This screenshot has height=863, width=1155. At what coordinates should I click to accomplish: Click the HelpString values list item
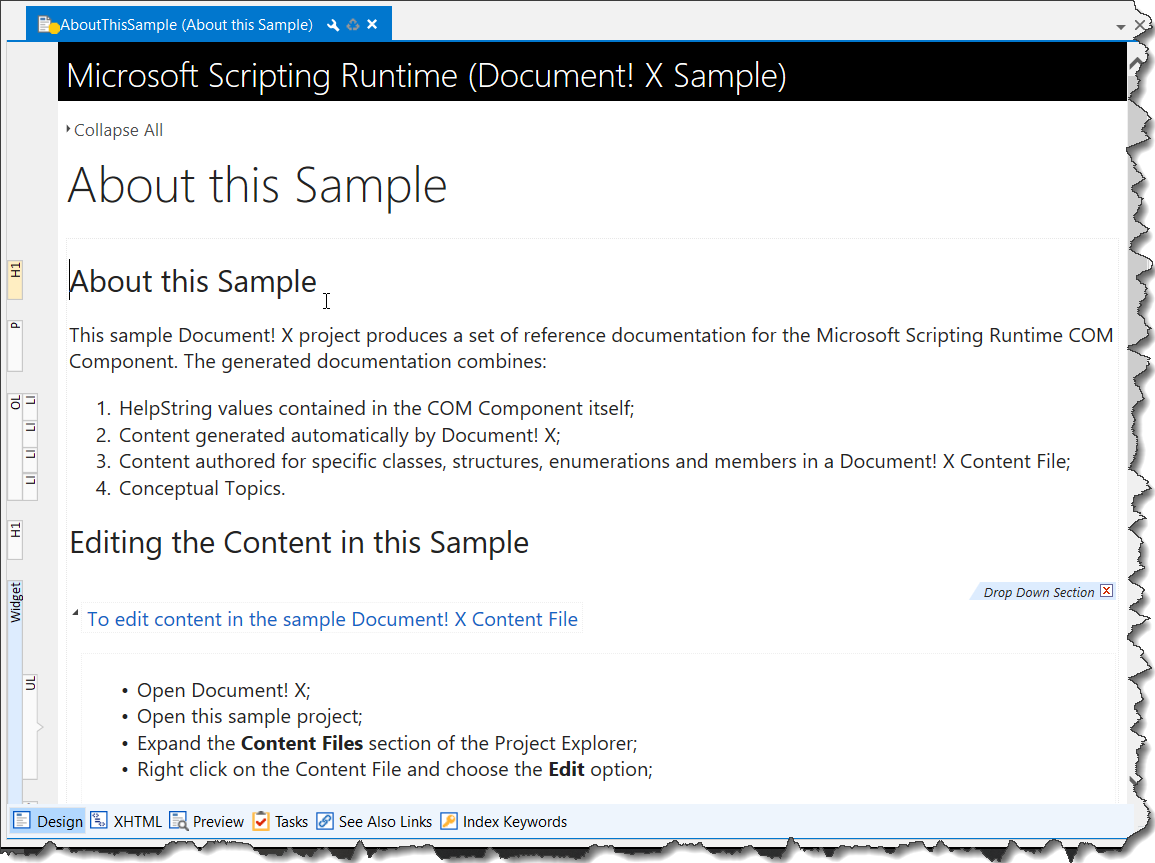(376, 409)
